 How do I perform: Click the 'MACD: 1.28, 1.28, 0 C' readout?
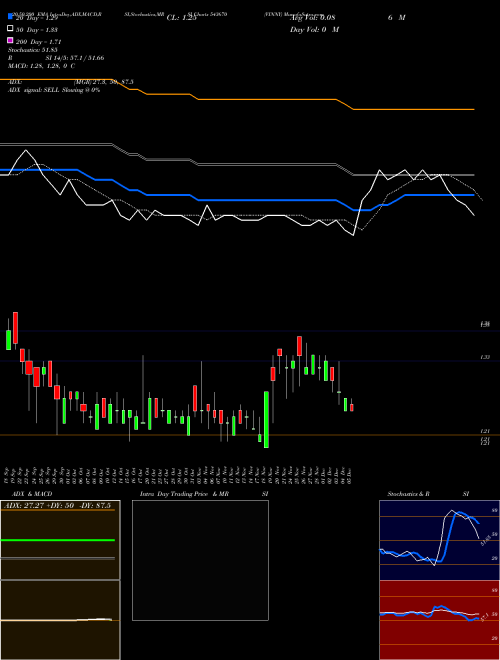[x=41, y=66]
